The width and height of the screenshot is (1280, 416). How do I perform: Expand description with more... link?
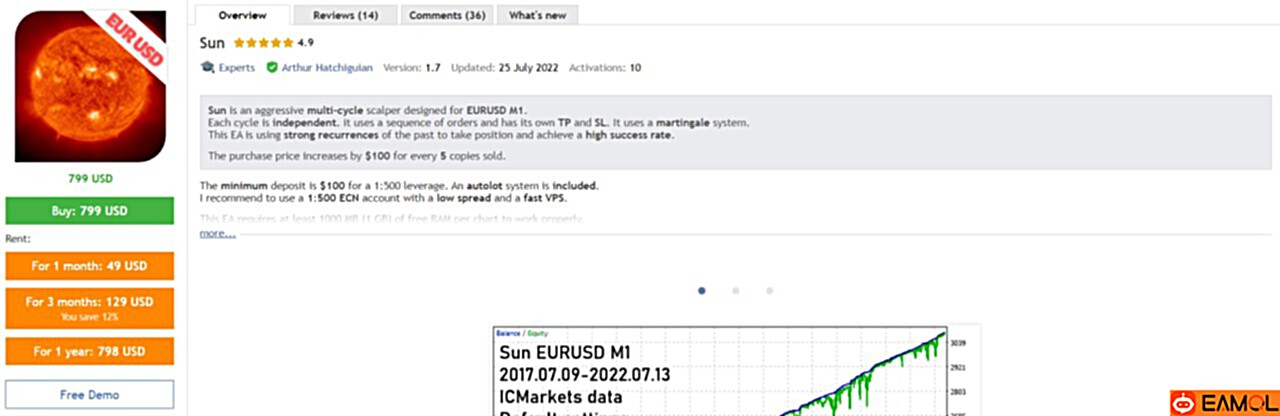pyautogui.click(x=217, y=233)
